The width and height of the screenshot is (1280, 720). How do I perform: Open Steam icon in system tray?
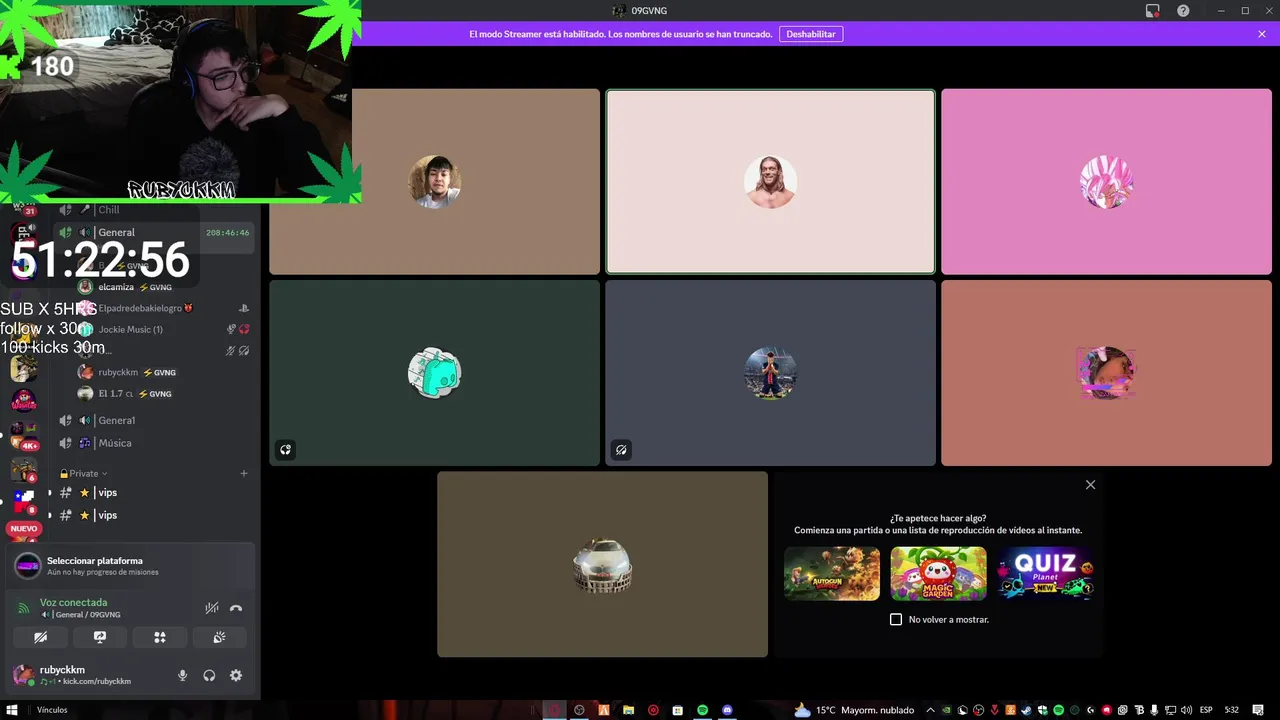coord(1026,710)
